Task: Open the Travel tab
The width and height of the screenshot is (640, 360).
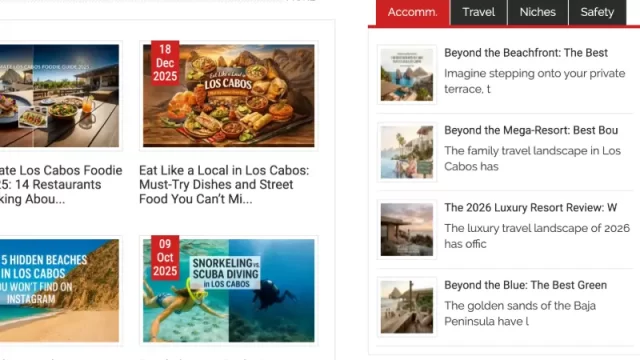Action: tap(479, 12)
